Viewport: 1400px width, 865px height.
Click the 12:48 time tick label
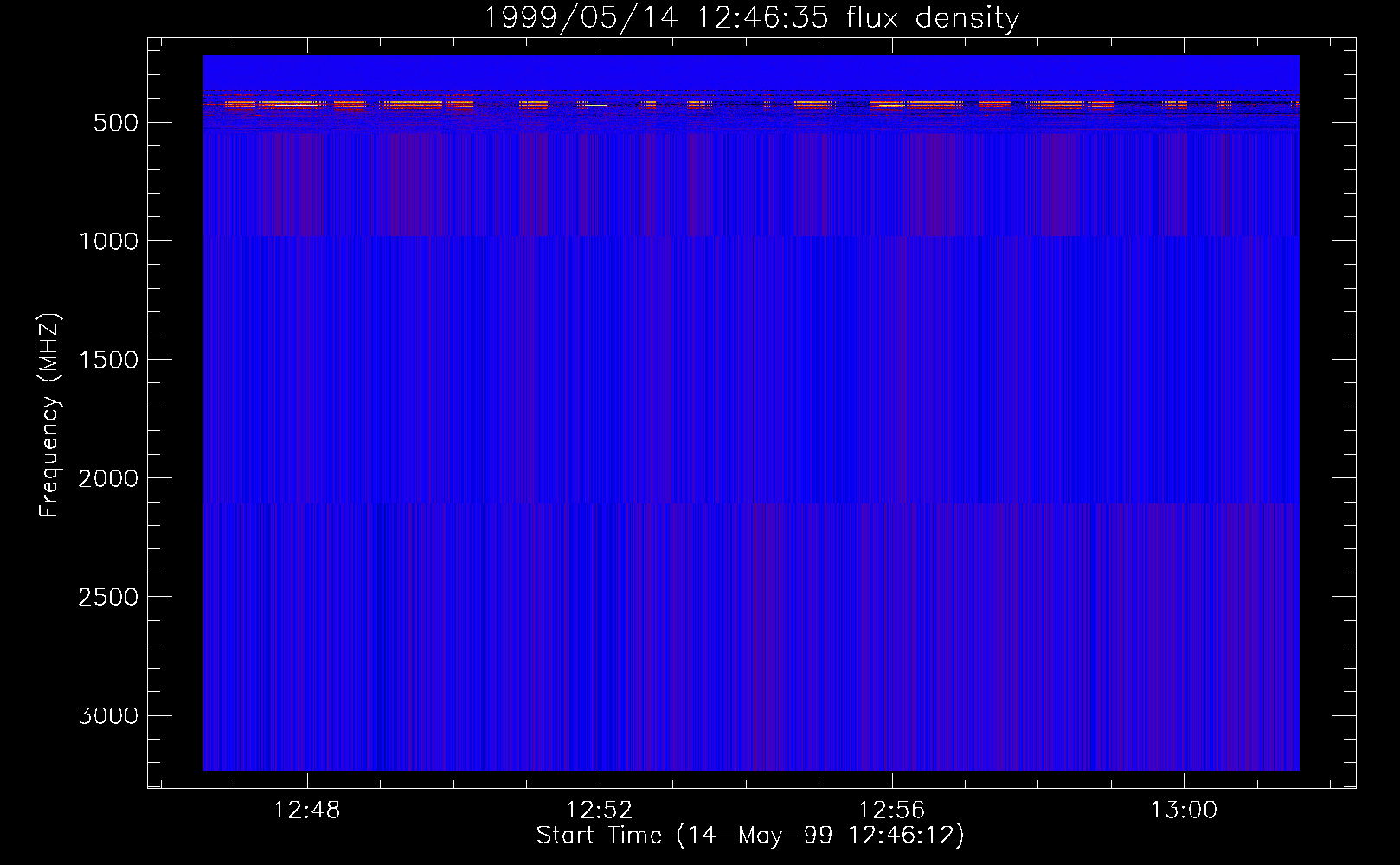pyautogui.click(x=307, y=811)
